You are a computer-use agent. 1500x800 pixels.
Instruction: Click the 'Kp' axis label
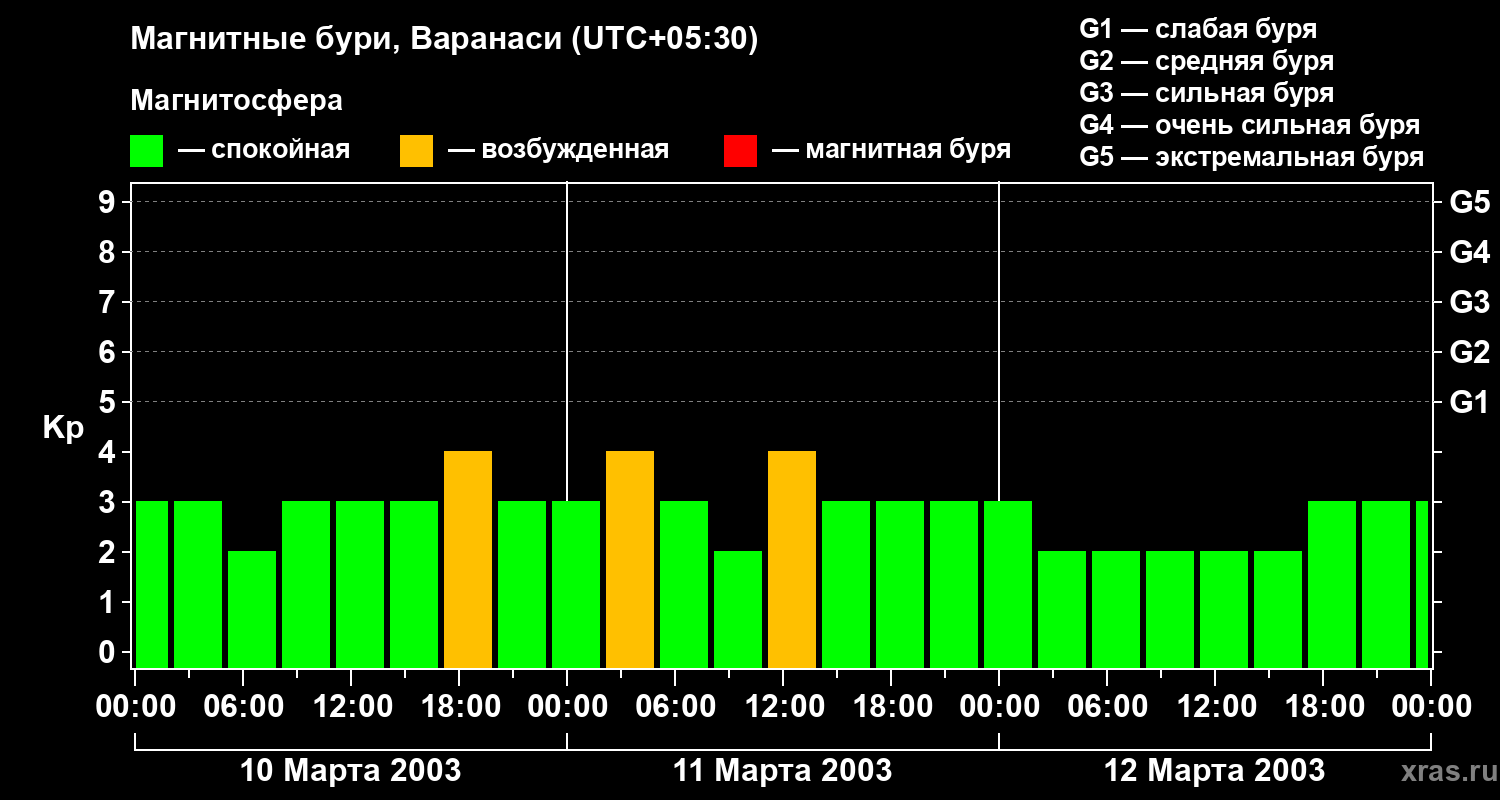pos(63,429)
